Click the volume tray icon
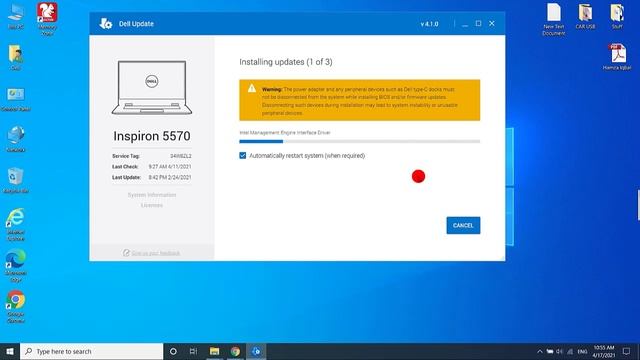Image resolution: width=640 pixels, height=360 pixels. point(560,351)
